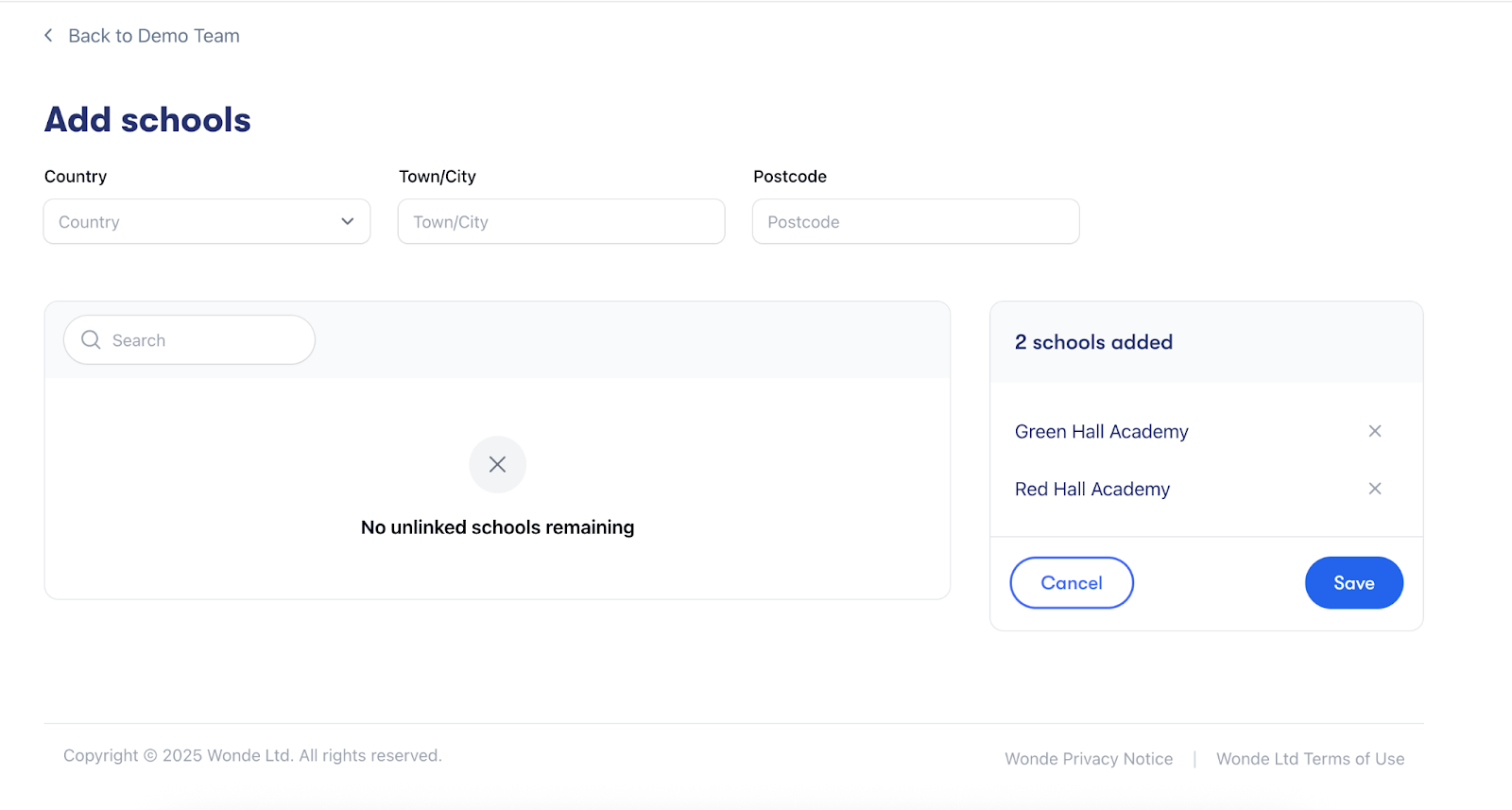Save the added schools
1512x810 pixels.
click(x=1353, y=583)
